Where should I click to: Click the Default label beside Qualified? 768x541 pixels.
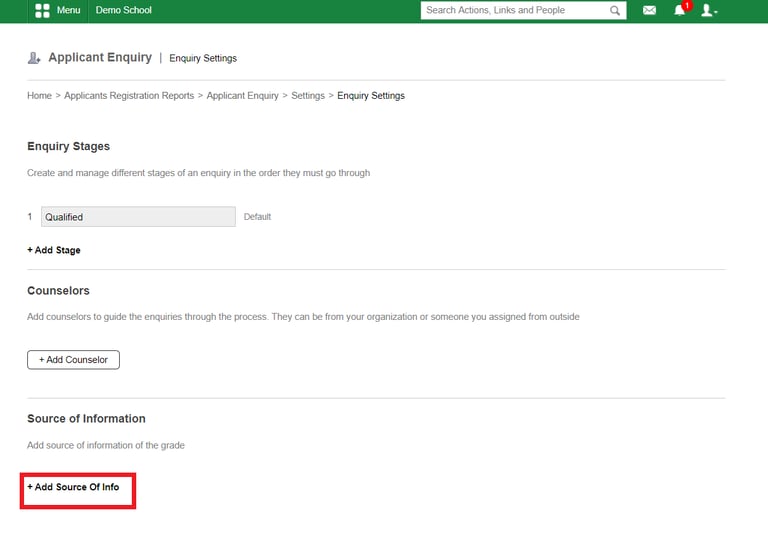pyautogui.click(x=257, y=217)
